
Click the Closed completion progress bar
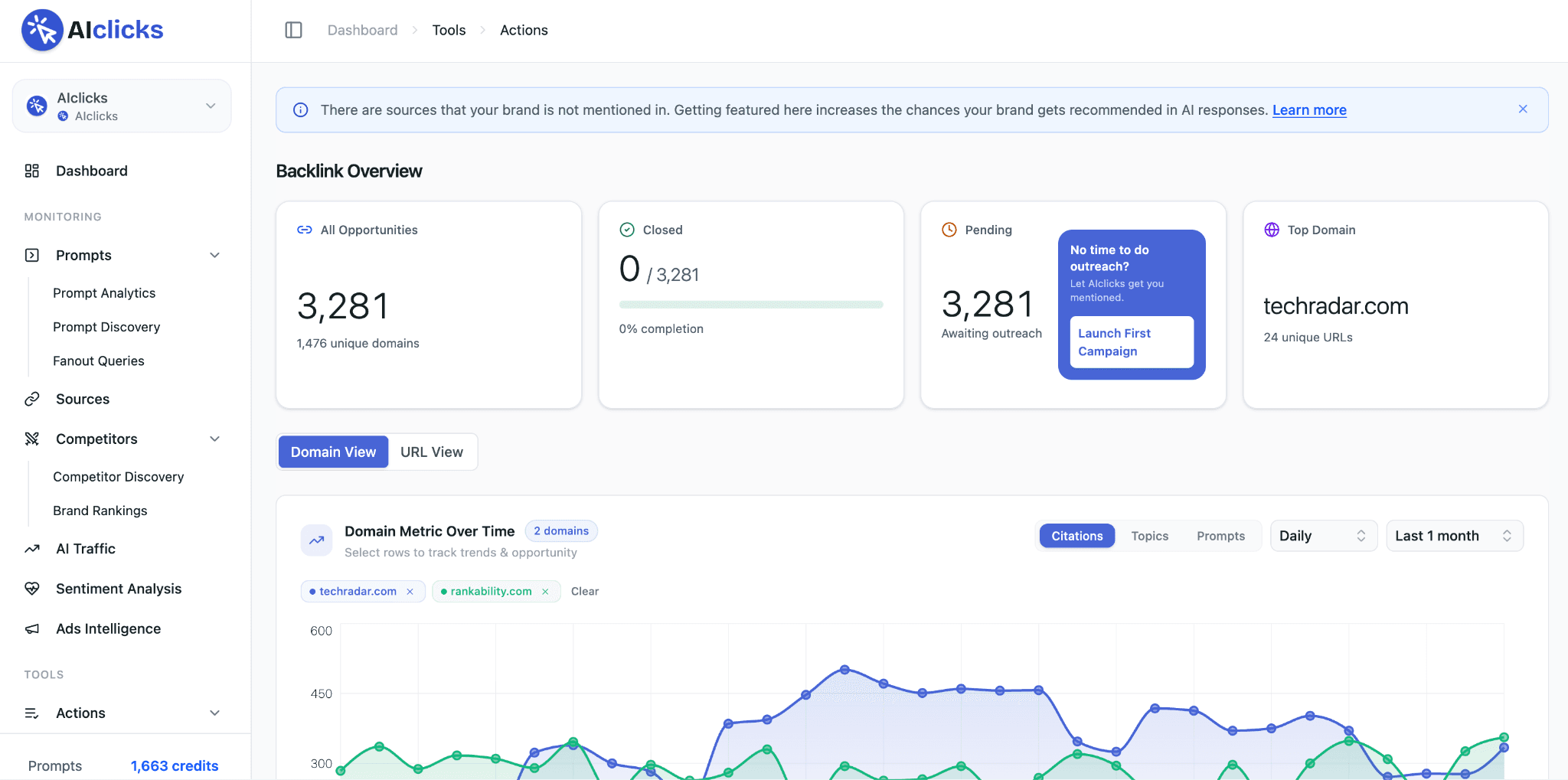coord(751,305)
